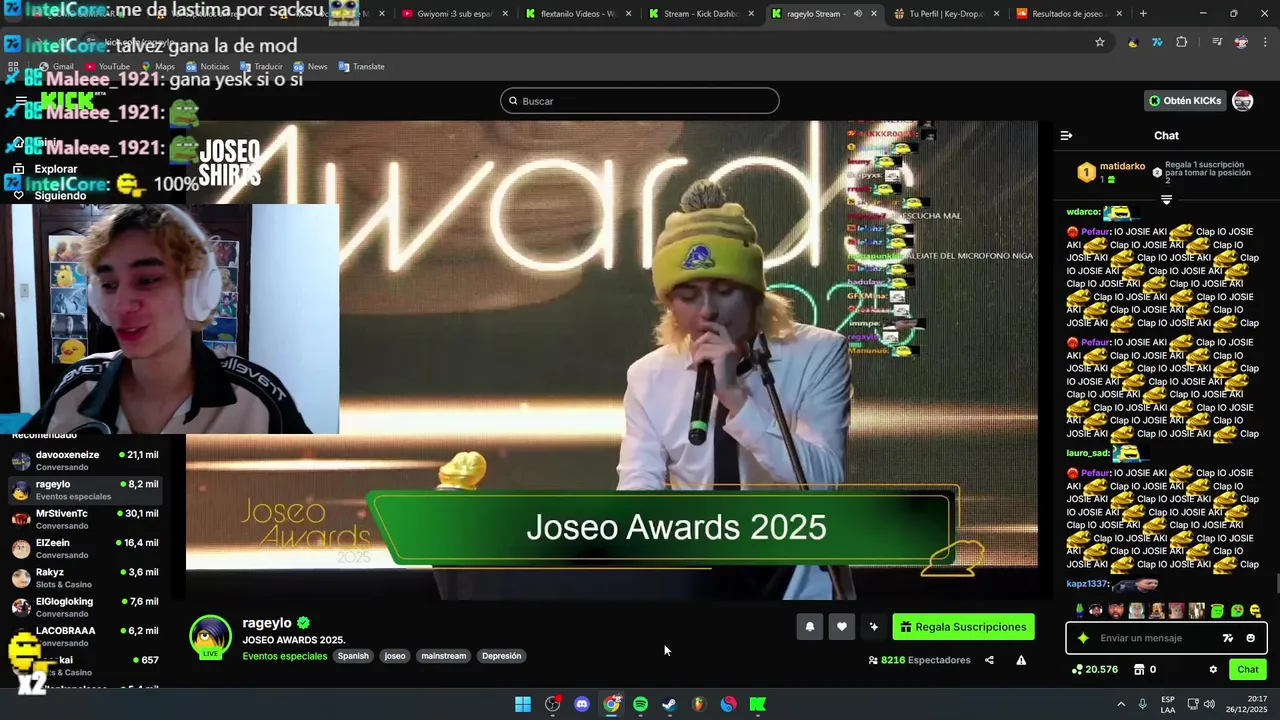This screenshot has height=720, width=1280.
Task: Open Kick app icon in taskbar
Action: click(x=758, y=704)
